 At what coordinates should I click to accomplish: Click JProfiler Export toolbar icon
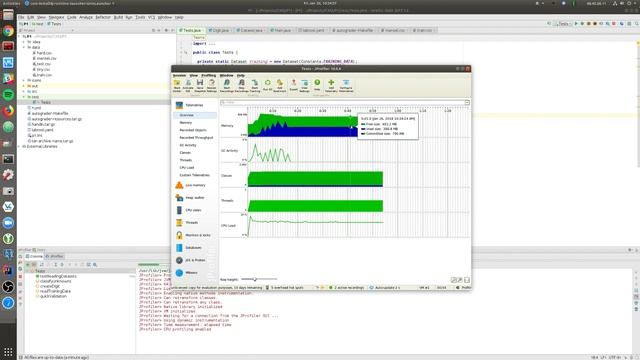293,85
